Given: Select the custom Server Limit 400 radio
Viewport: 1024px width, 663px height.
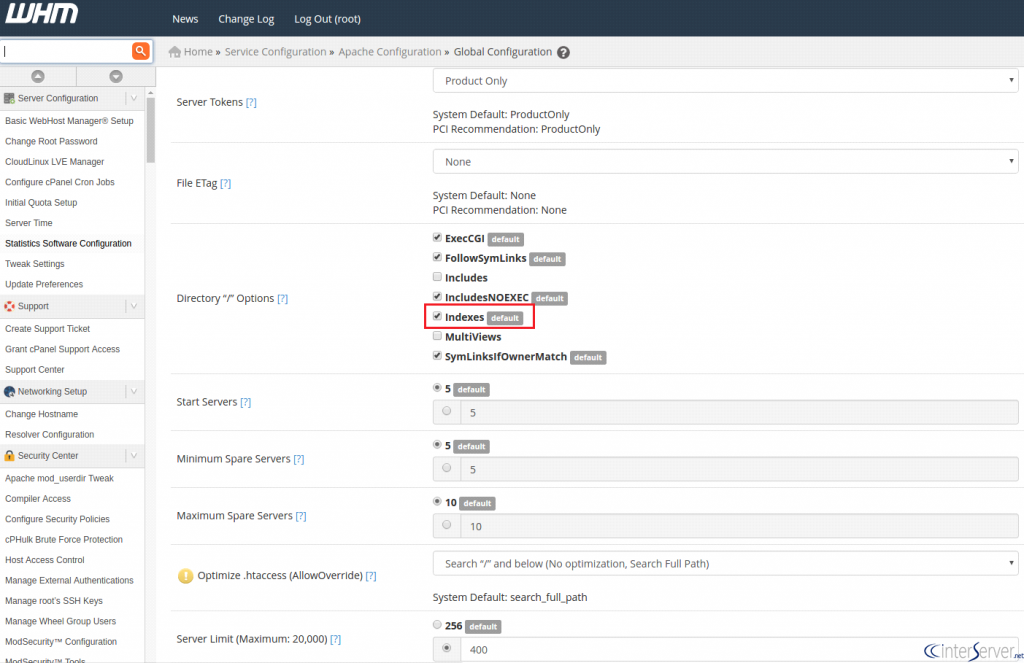Looking at the screenshot, I should (447, 648).
